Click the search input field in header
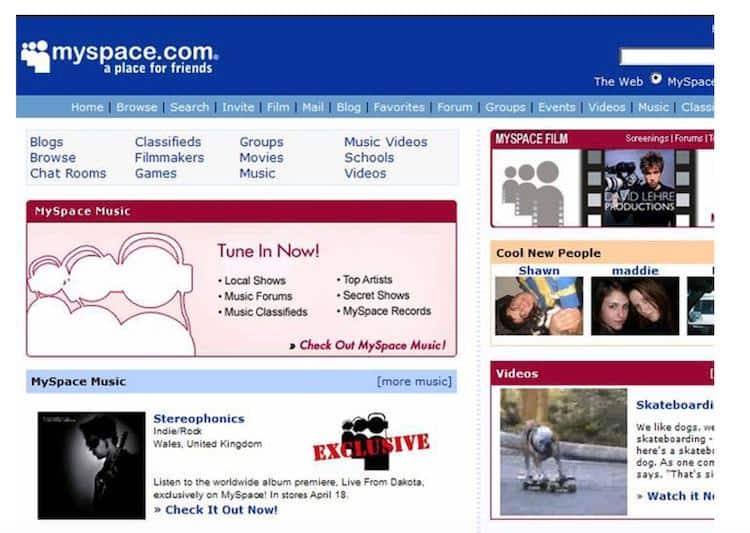This screenshot has height=533, width=750. pyautogui.click(x=667, y=57)
